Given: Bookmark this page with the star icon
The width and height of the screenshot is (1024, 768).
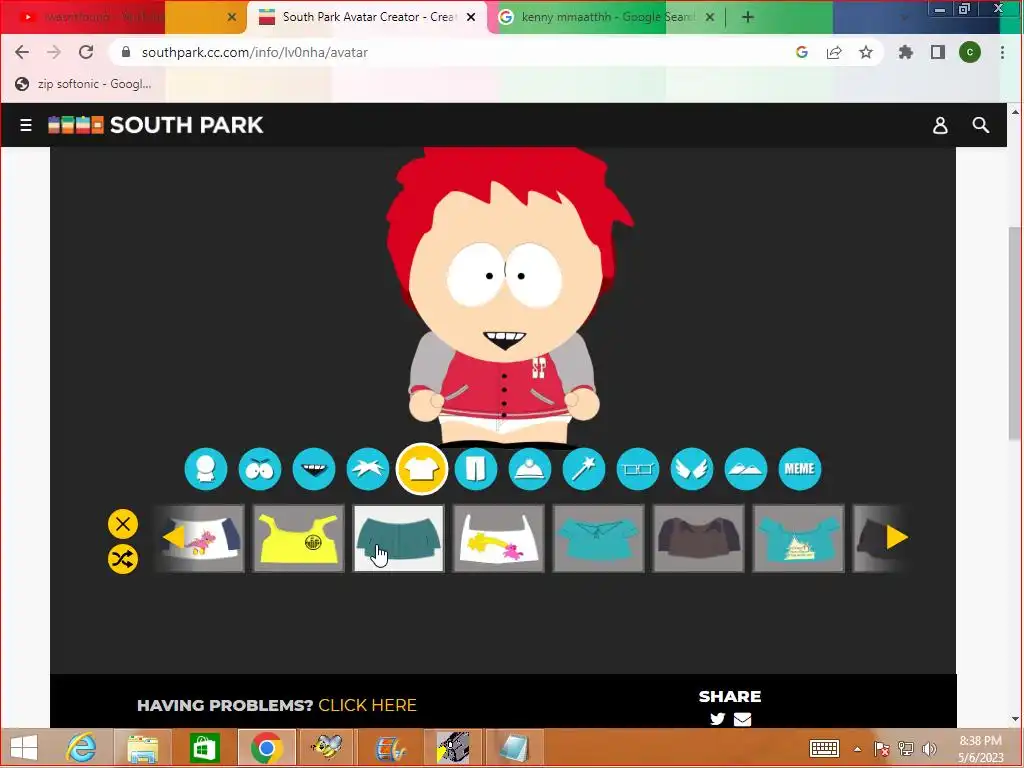Looking at the screenshot, I should [866, 52].
